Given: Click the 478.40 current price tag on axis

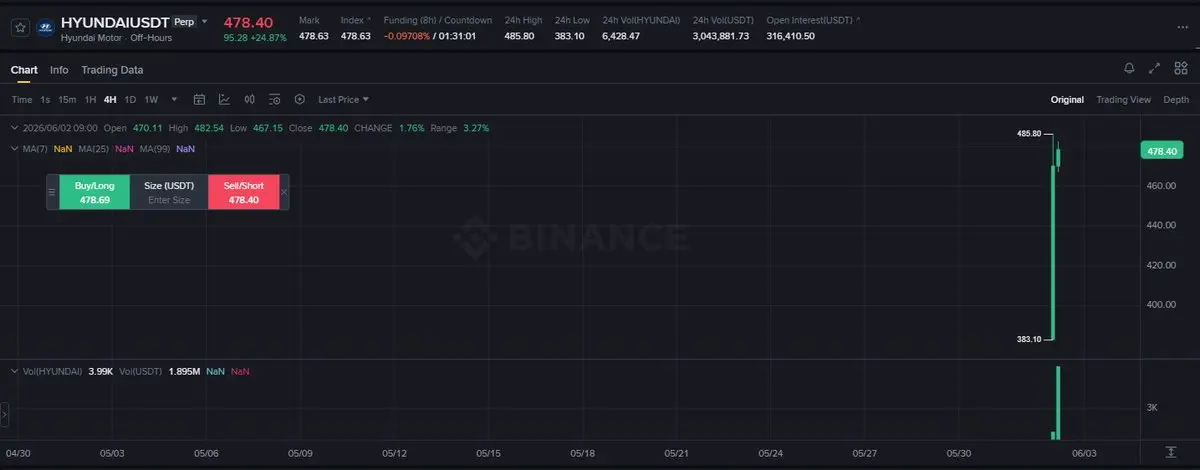Looking at the screenshot, I should (x=1161, y=151).
